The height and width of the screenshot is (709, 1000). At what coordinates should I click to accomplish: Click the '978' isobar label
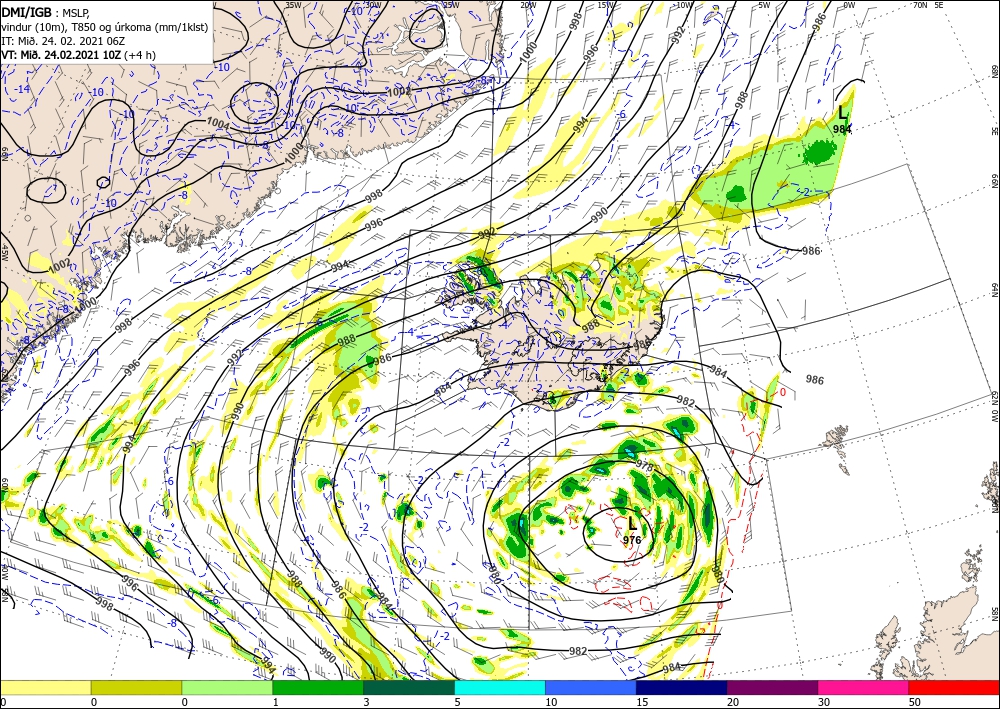point(644,467)
